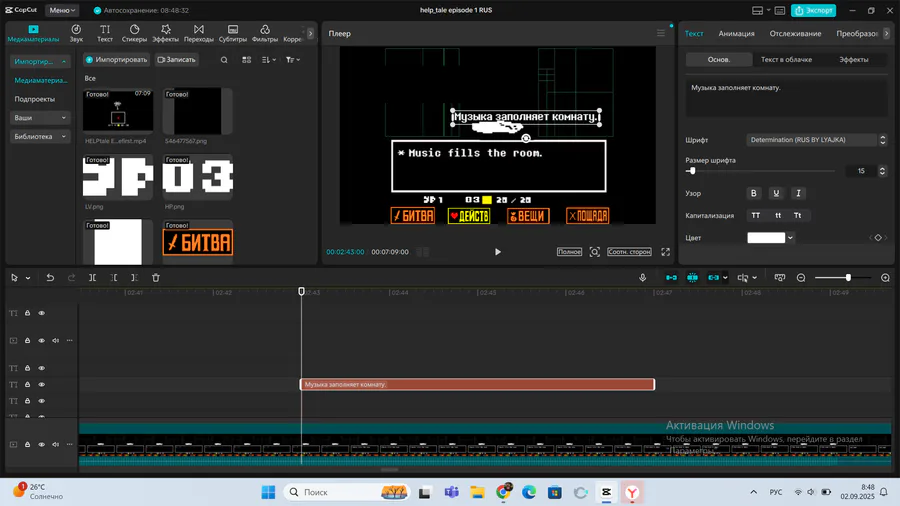Trim clip left of the playhead
This screenshot has width=900, height=506.
coord(114,278)
